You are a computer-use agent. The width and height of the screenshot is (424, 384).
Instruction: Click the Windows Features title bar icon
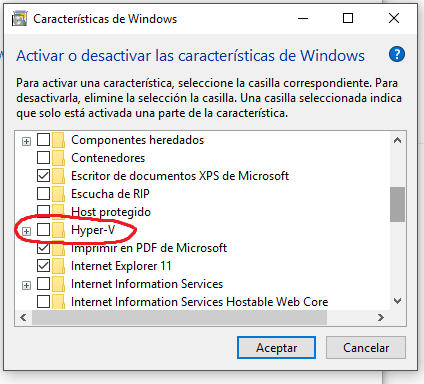(19, 19)
